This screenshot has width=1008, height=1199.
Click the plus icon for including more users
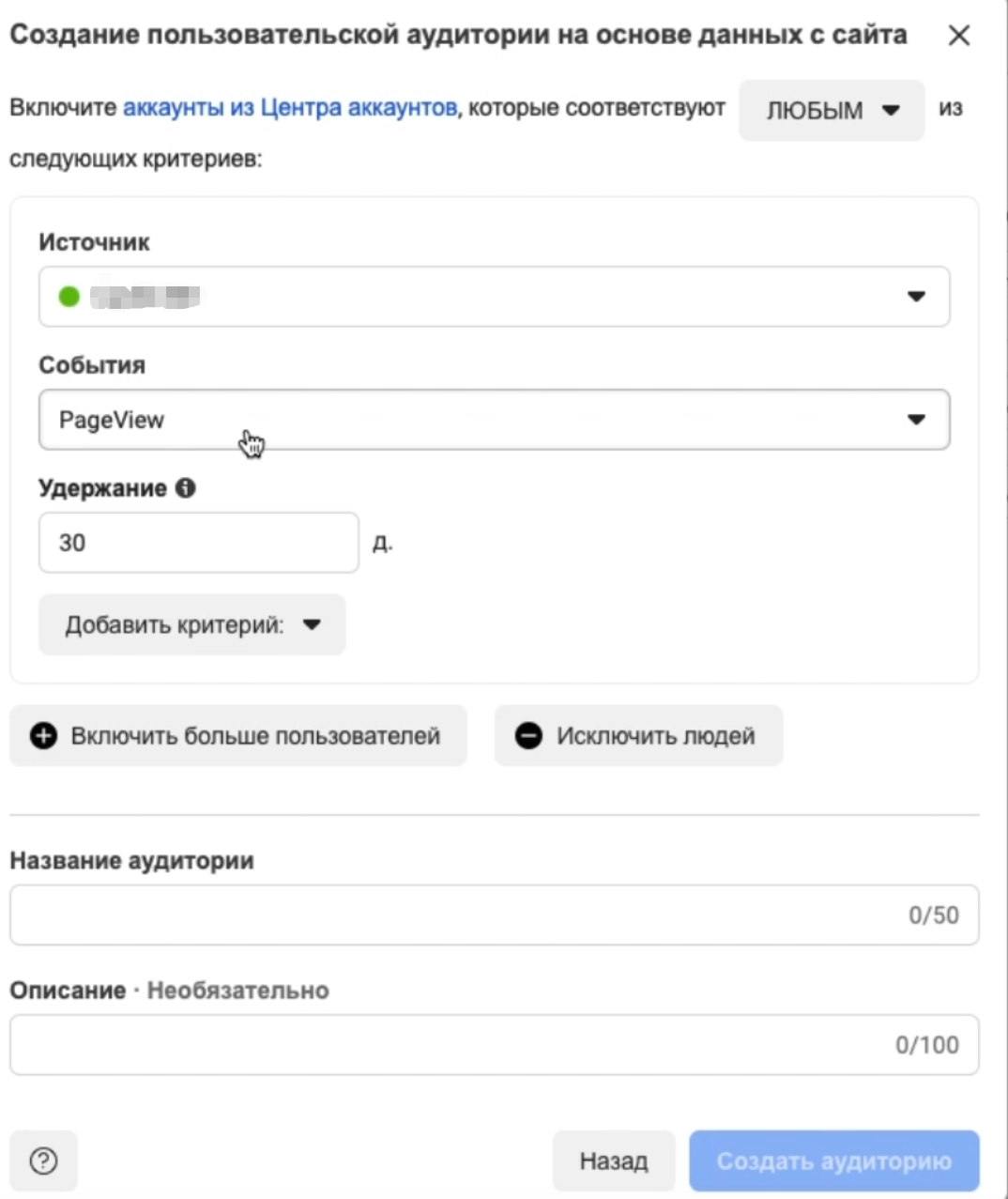[x=44, y=735]
